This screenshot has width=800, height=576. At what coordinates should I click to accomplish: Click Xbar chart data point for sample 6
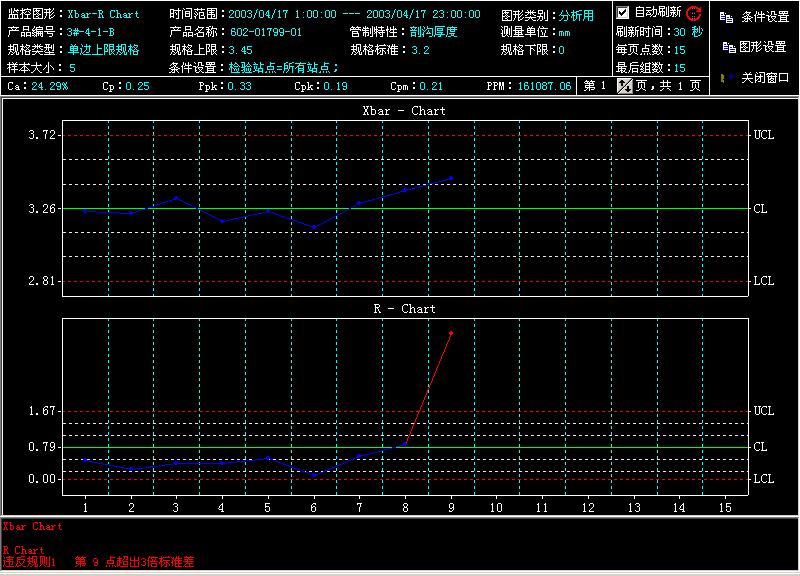pos(314,228)
